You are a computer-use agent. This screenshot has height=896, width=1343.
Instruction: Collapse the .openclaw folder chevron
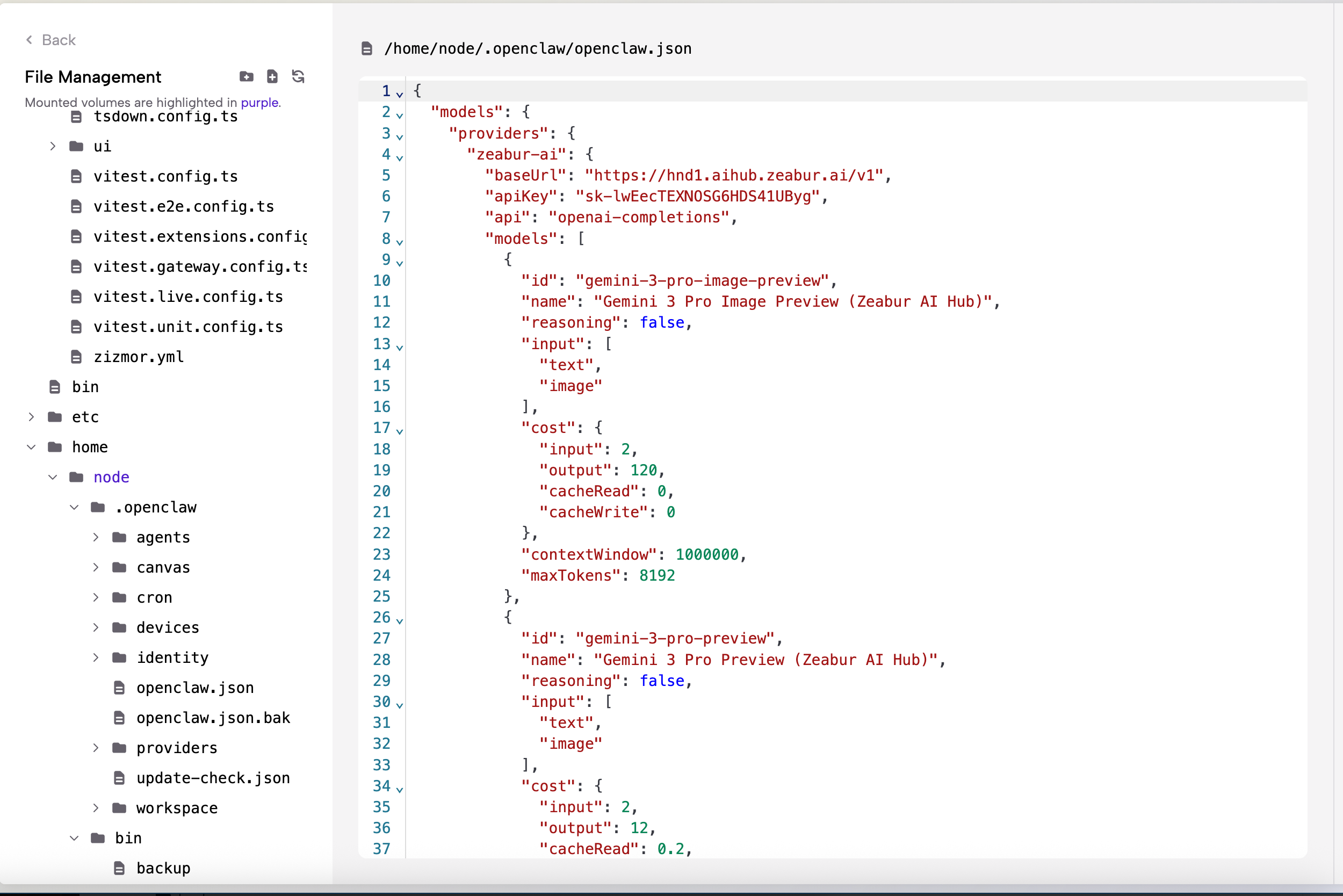pos(74,508)
